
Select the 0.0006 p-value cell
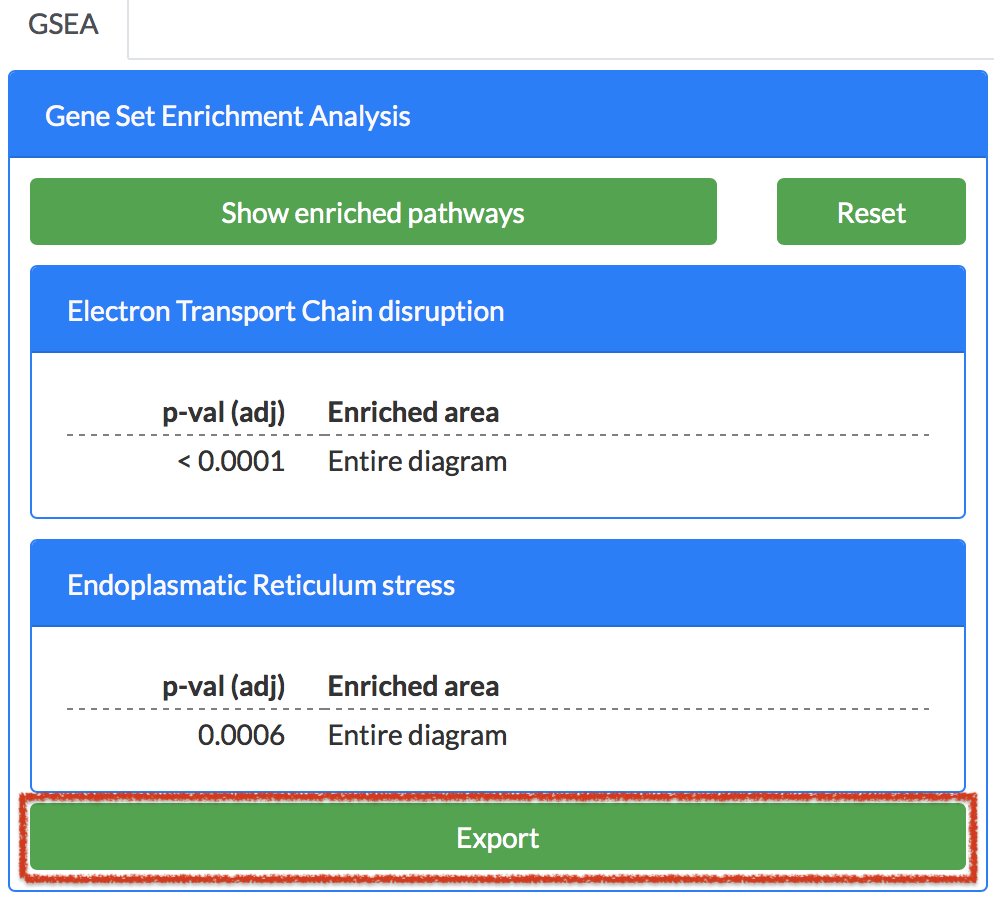(241, 736)
